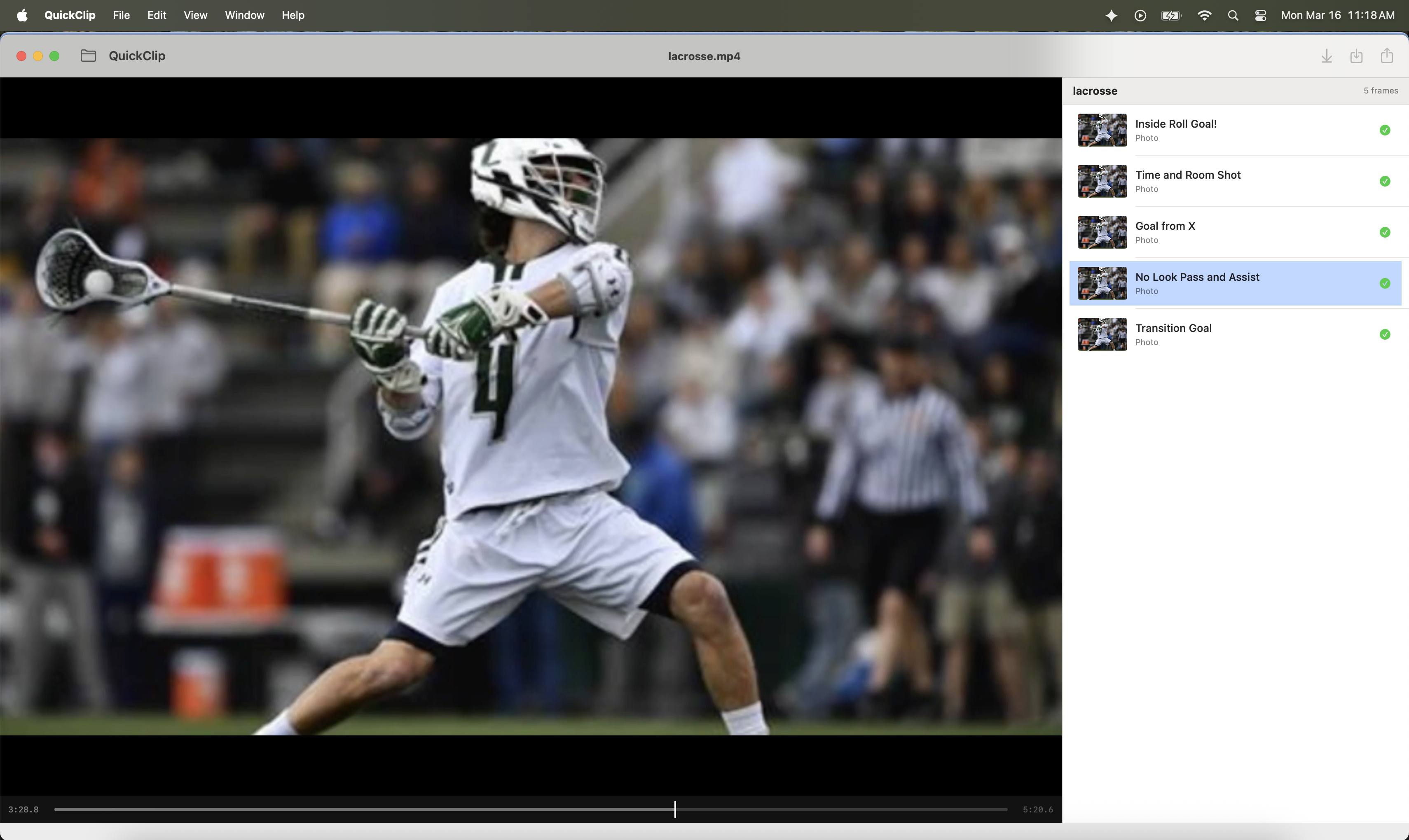The width and height of the screenshot is (1409, 840).
Task: Click the download icon in the toolbar
Action: coord(1327,56)
